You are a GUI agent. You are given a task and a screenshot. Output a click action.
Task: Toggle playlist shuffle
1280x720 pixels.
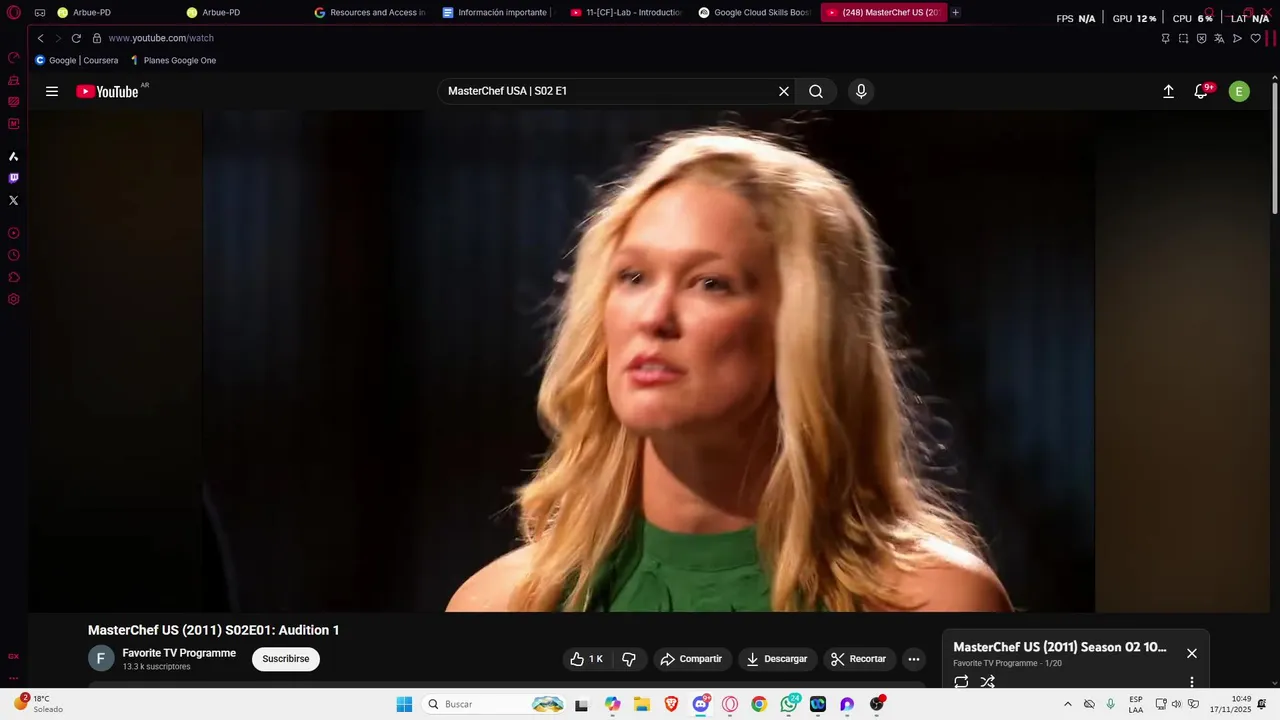tap(988, 682)
